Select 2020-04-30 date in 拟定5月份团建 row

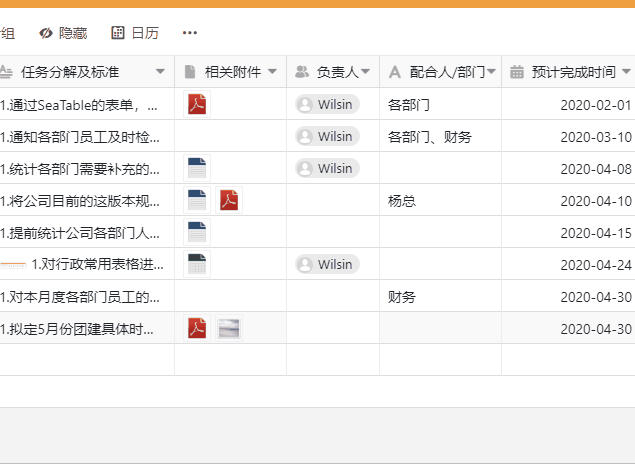tap(569, 328)
